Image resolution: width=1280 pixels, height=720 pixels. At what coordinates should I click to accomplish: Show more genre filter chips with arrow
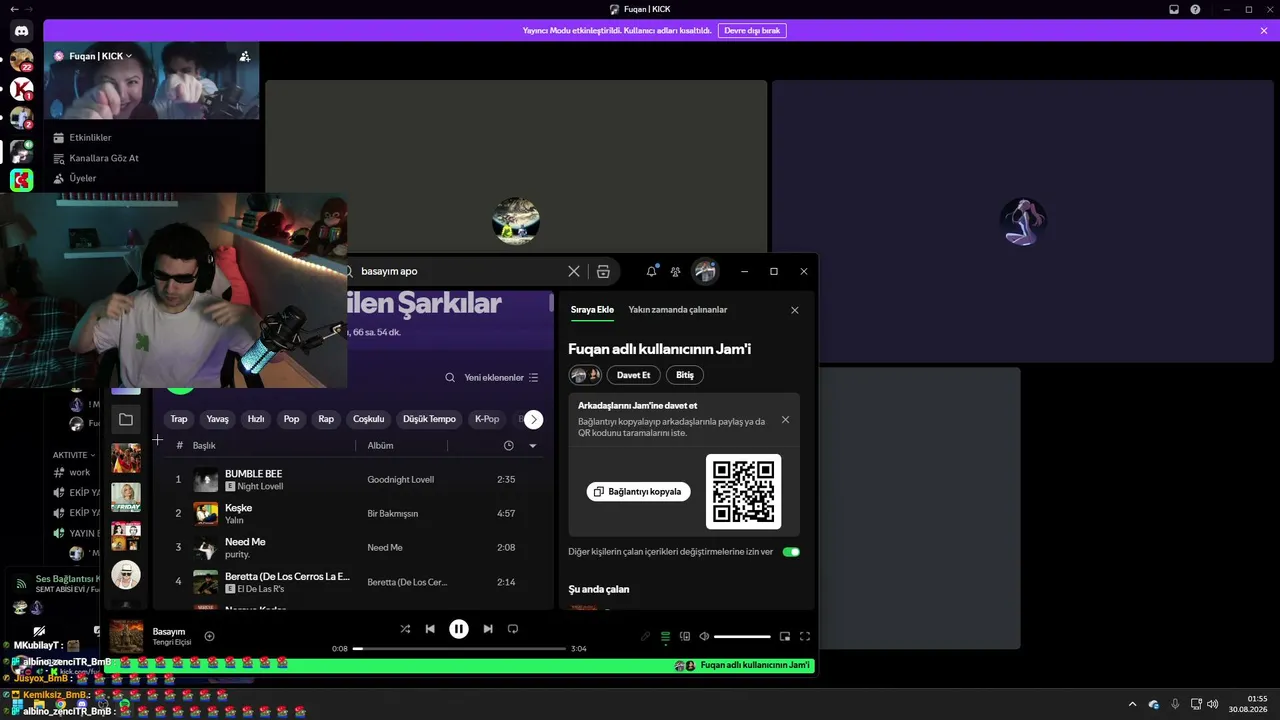tap(534, 420)
